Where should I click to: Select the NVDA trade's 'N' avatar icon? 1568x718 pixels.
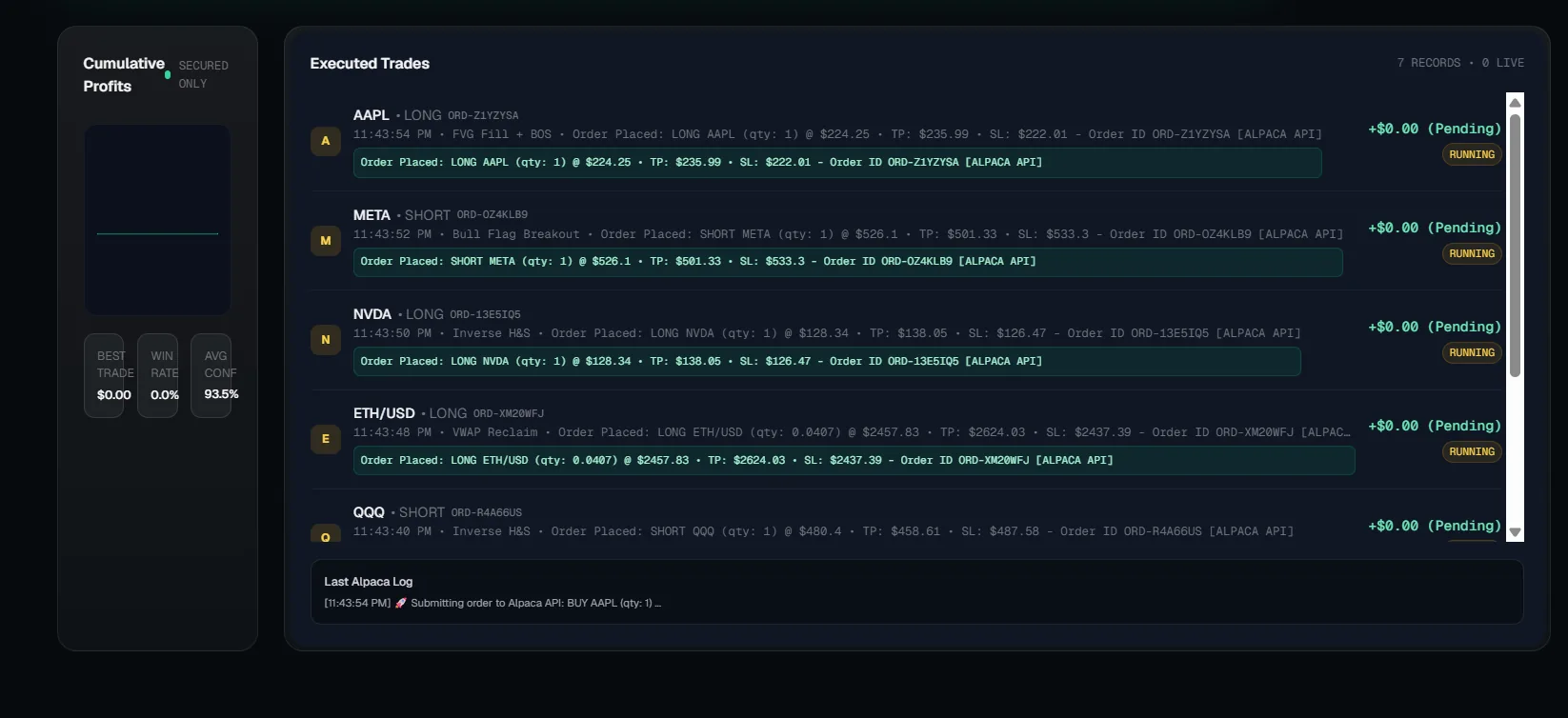[x=326, y=340]
